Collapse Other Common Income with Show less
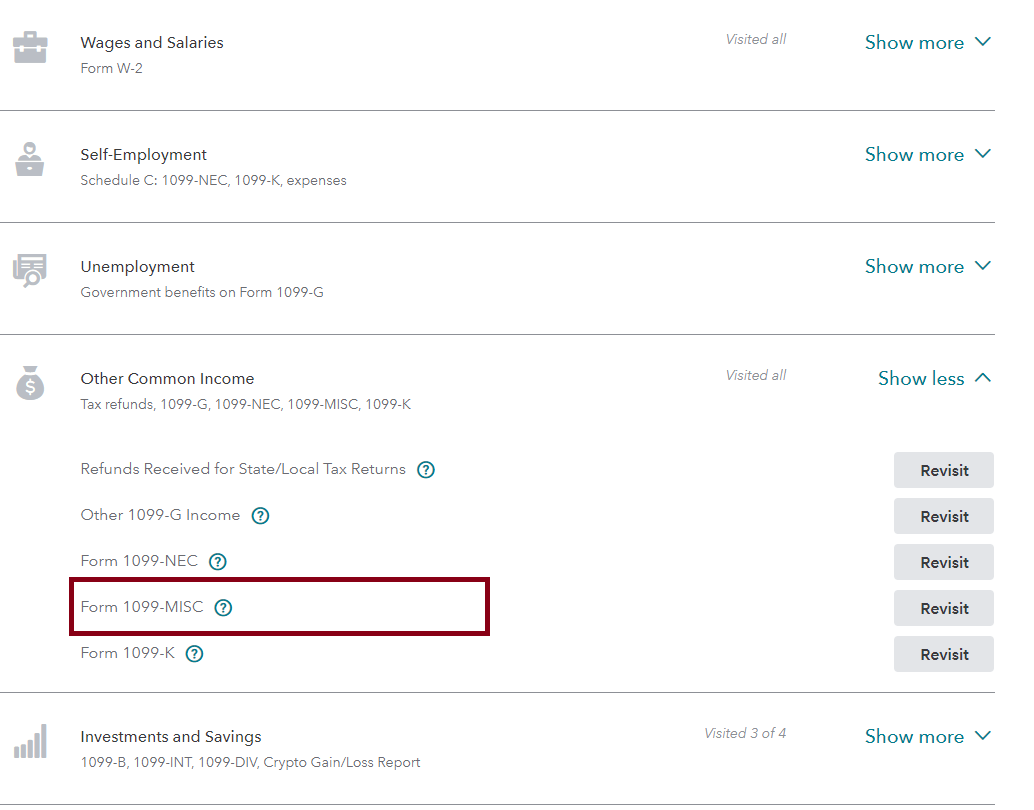This screenshot has height=810, width=1034. pyautogui.click(x=934, y=378)
